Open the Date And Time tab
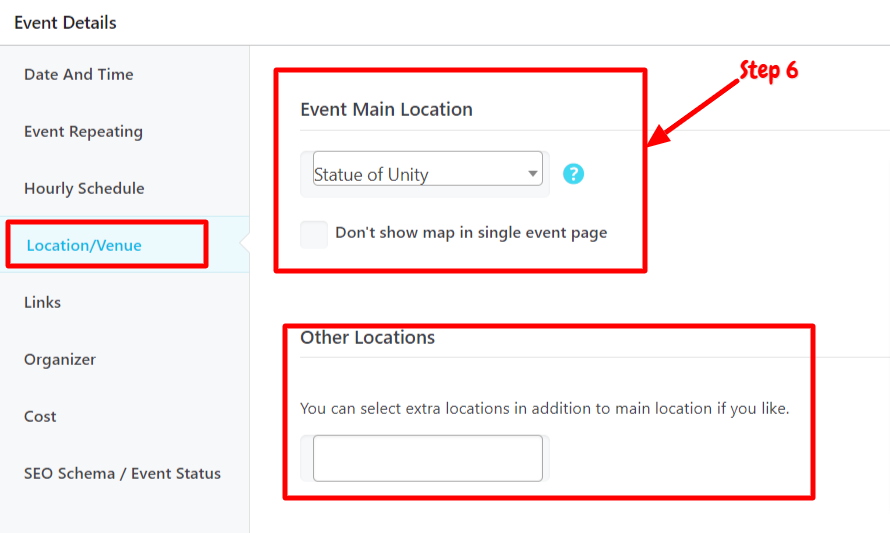Viewport: 890px width, 533px height. 79,74
